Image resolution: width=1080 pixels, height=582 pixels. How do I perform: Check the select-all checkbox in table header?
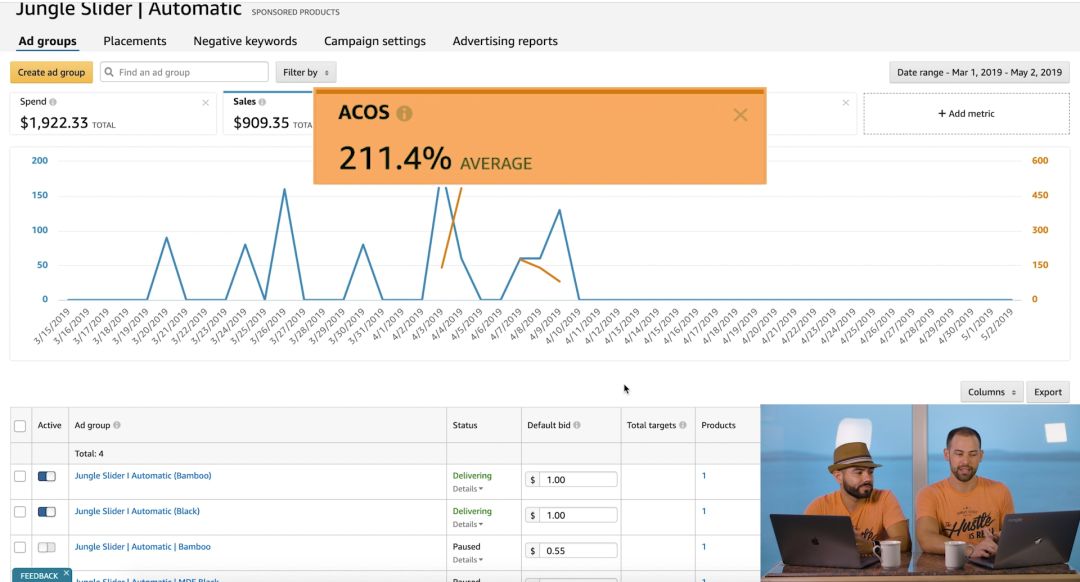(x=20, y=426)
